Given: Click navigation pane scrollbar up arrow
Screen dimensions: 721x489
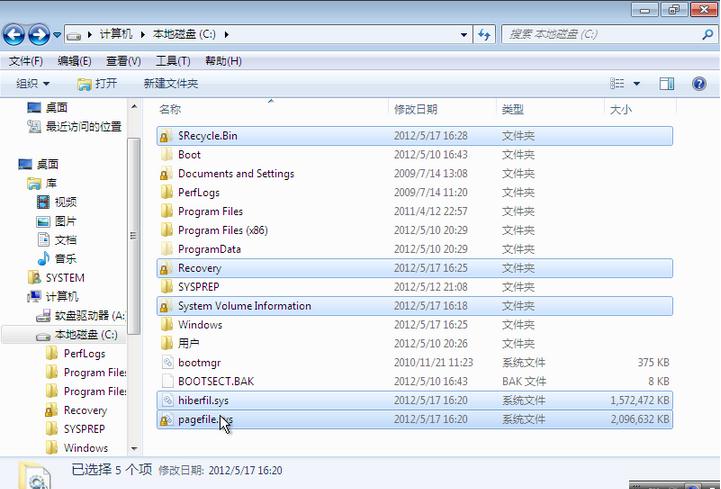Looking at the screenshot, I should [x=134, y=107].
